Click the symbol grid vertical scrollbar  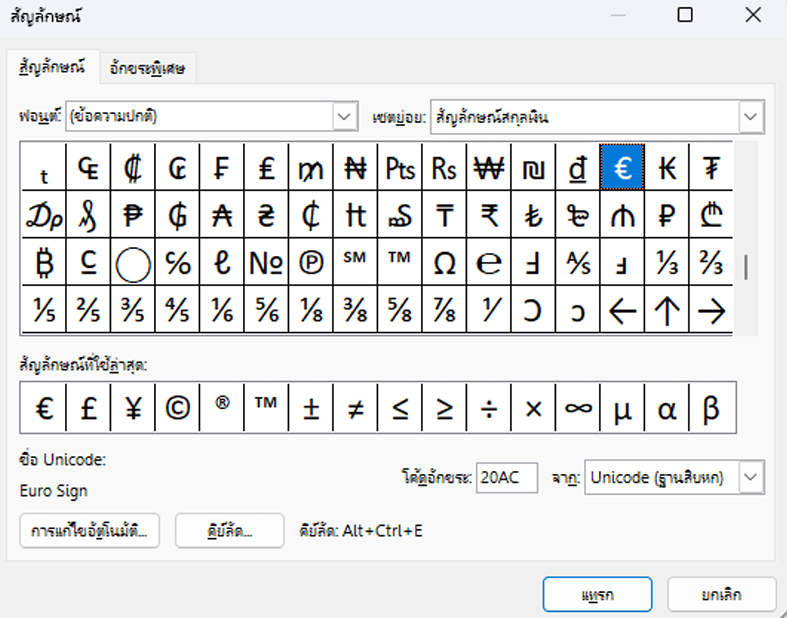tap(746, 268)
